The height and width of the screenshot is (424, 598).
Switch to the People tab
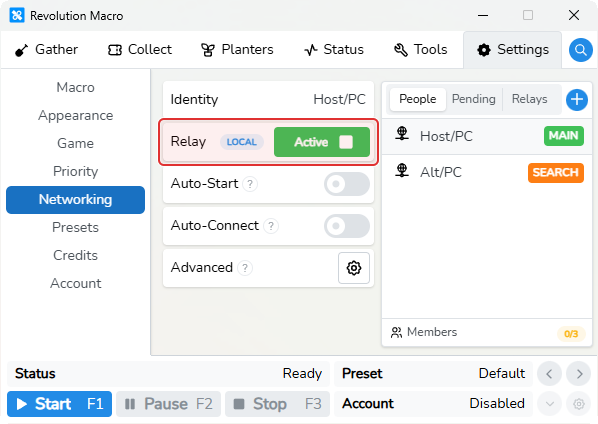(x=418, y=99)
